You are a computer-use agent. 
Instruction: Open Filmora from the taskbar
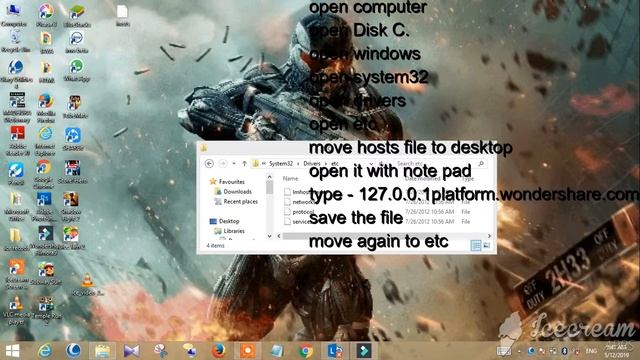click(x=364, y=351)
